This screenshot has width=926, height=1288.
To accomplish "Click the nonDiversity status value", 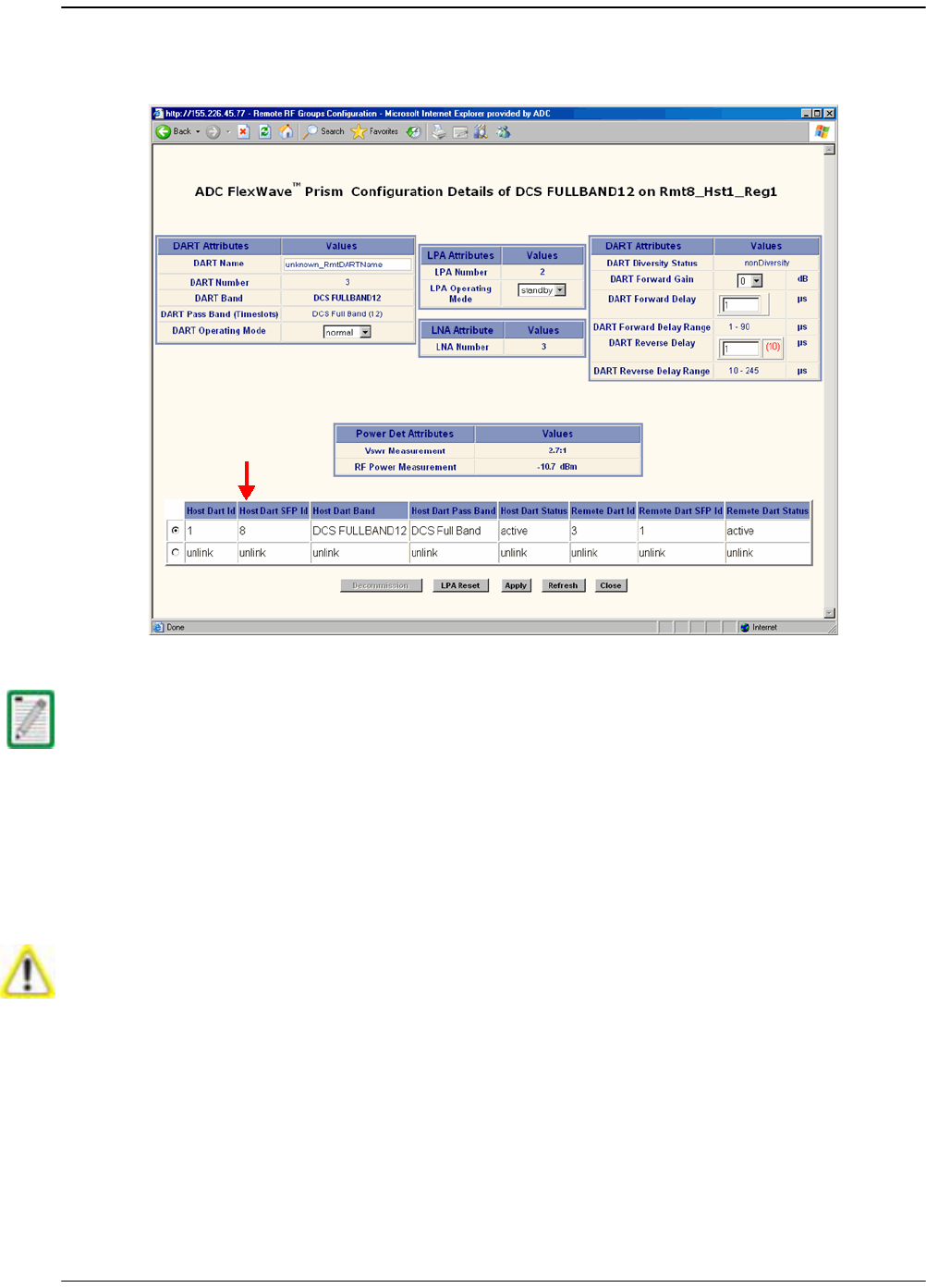I will 767,263.
